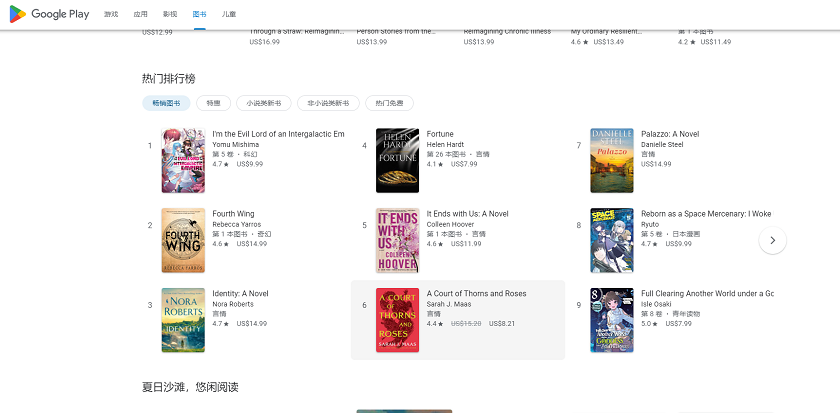Select the 图书 tab
Viewport: 840px width, 413px height.
pyautogui.click(x=199, y=14)
